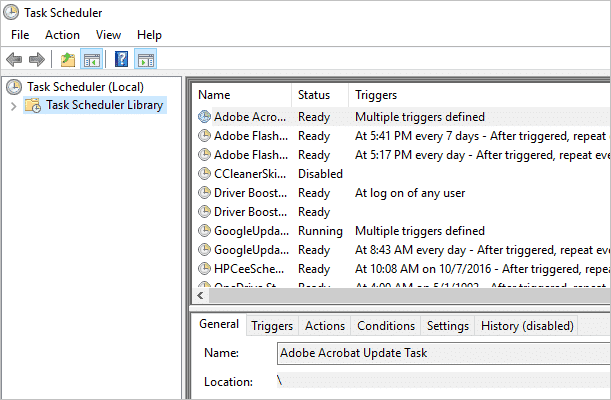Switch to the Conditions tab
The image size is (611, 400).
[386, 326]
